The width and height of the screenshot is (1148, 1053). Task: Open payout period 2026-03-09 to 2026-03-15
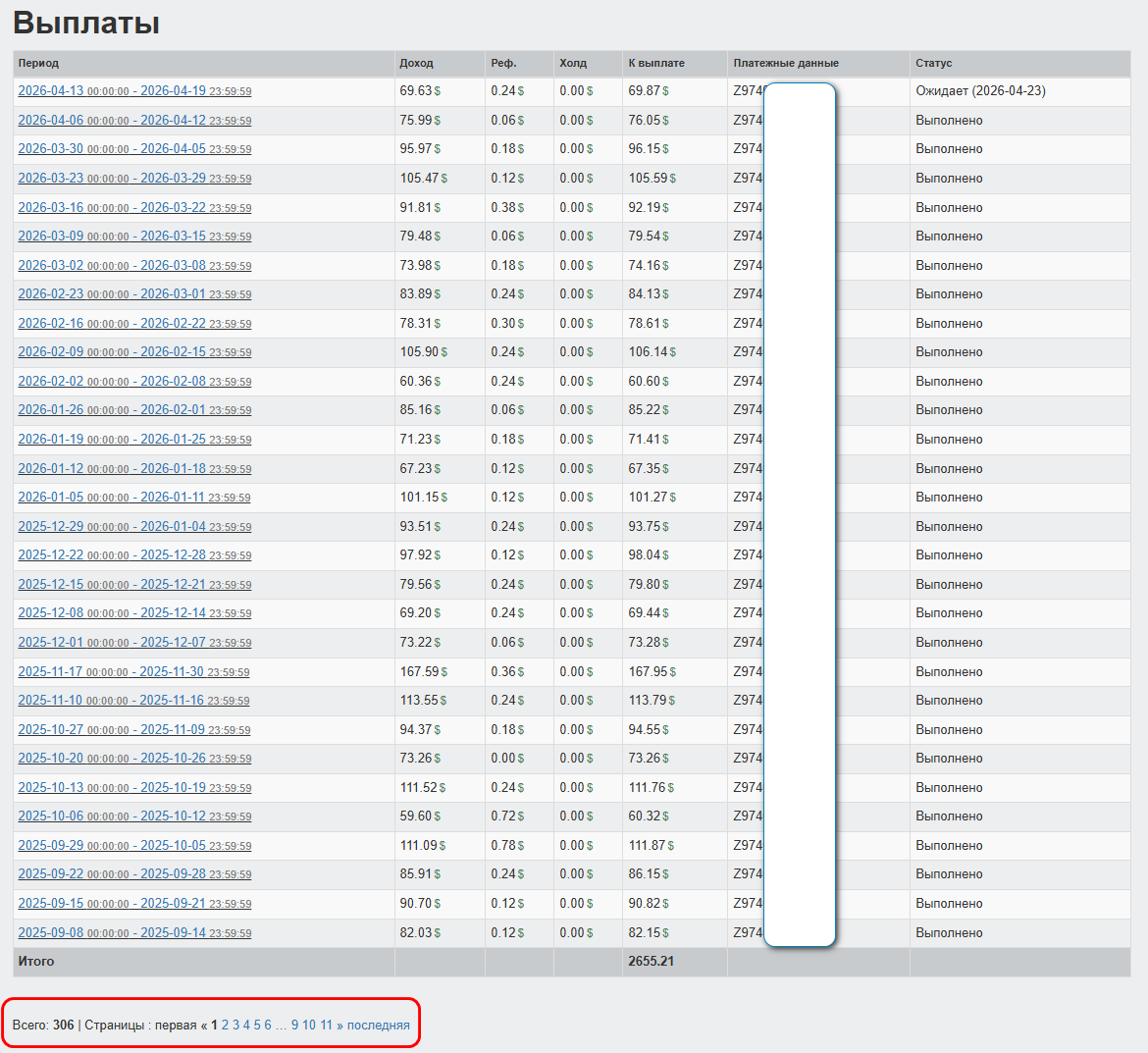coord(134,236)
